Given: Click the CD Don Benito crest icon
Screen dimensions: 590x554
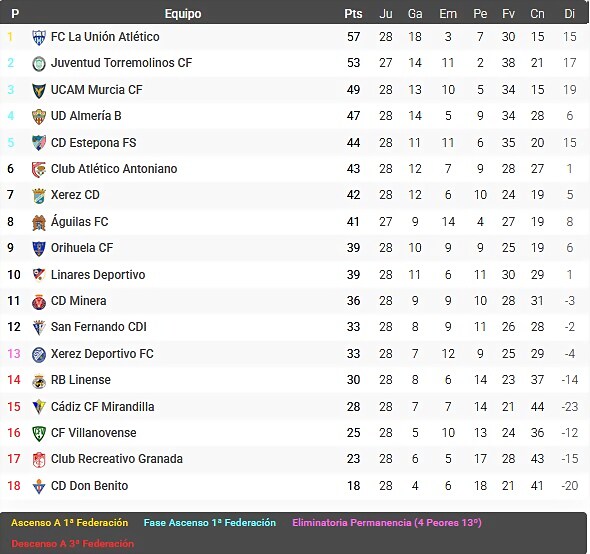Looking at the screenshot, I should [x=39, y=486].
